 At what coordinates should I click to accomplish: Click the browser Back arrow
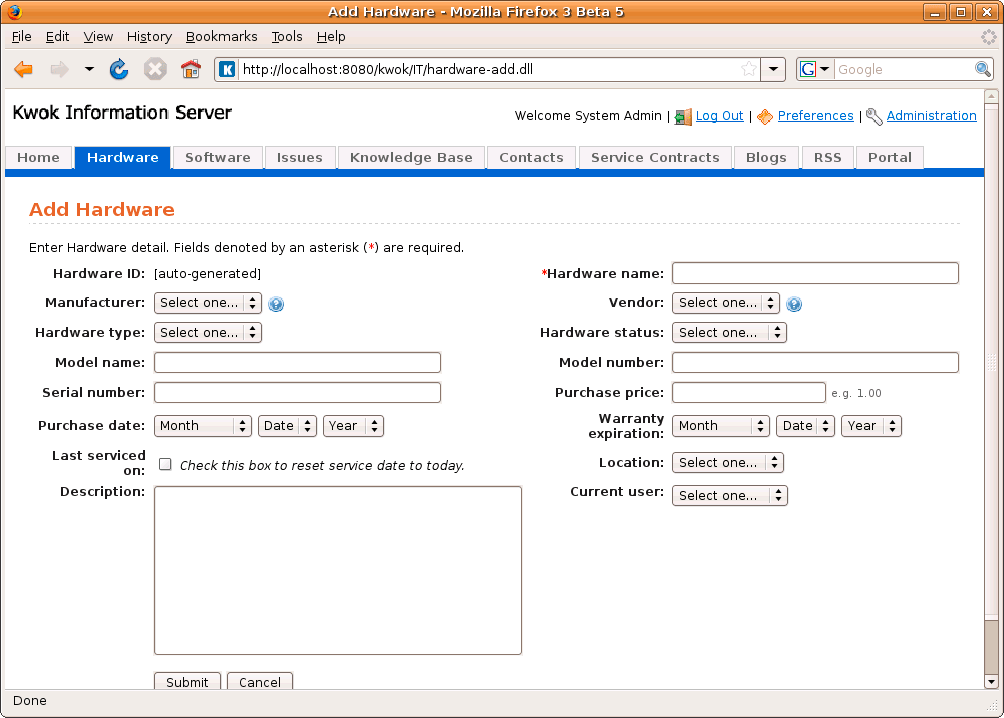point(24,69)
